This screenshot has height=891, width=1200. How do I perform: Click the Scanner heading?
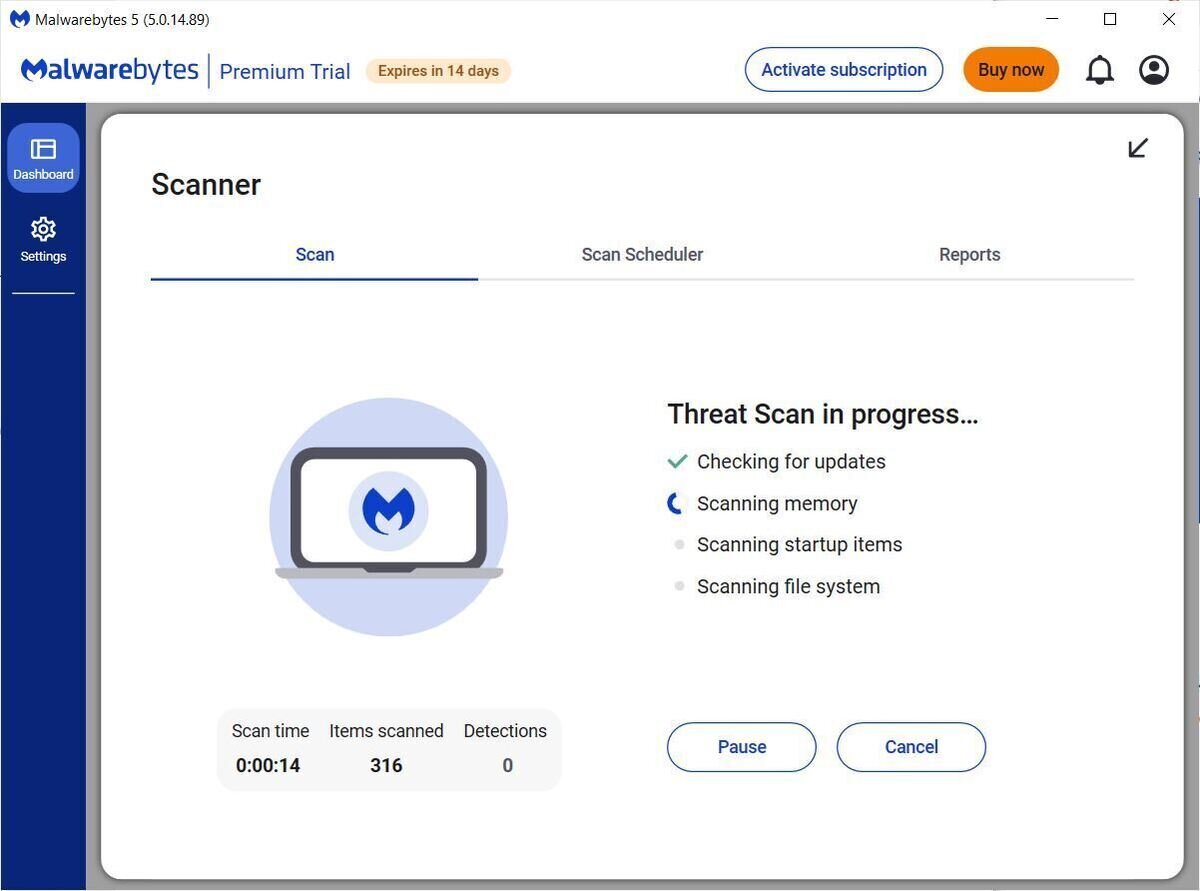(x=206, y=184)
